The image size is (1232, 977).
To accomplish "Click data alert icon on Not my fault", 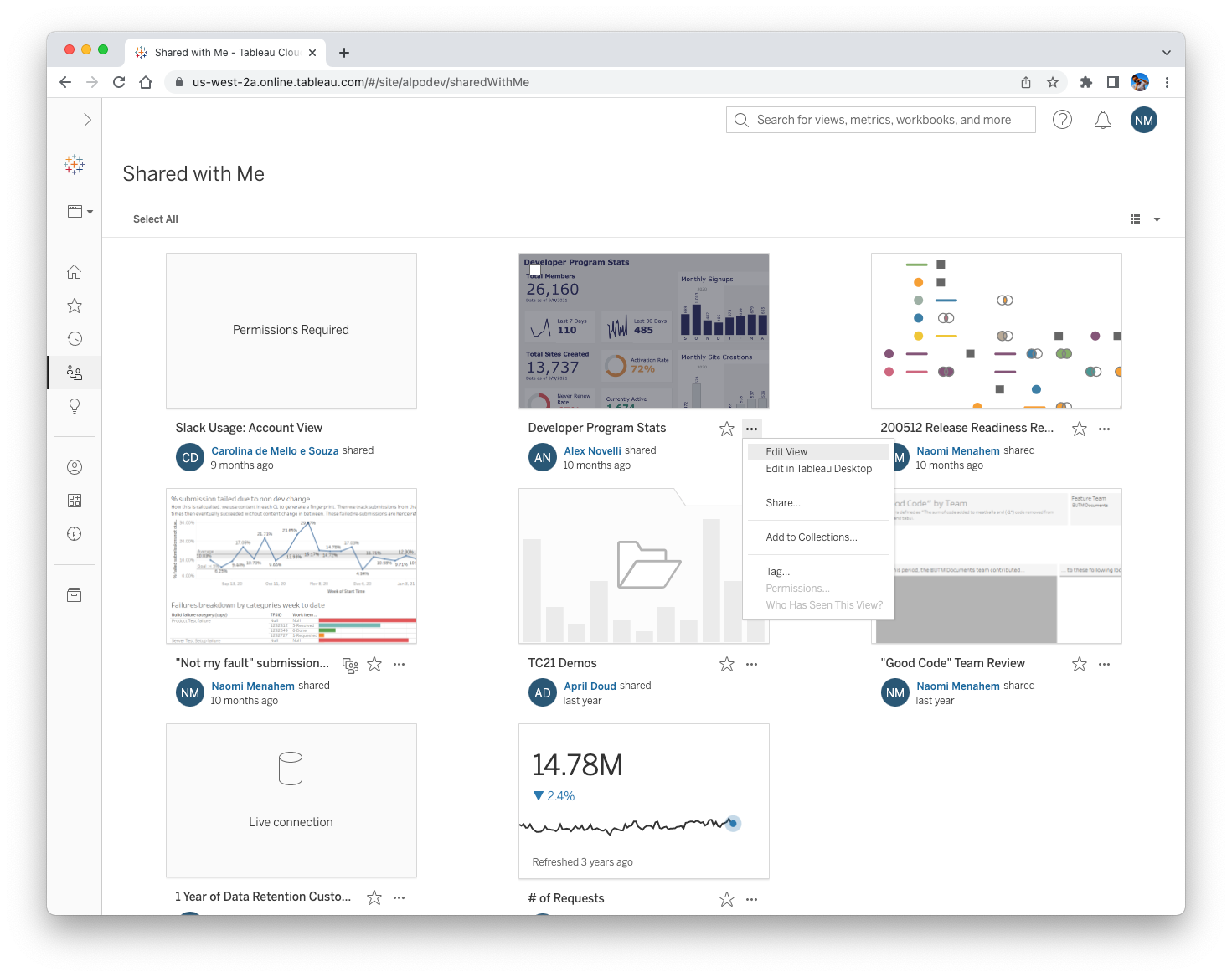I will 350,666.
